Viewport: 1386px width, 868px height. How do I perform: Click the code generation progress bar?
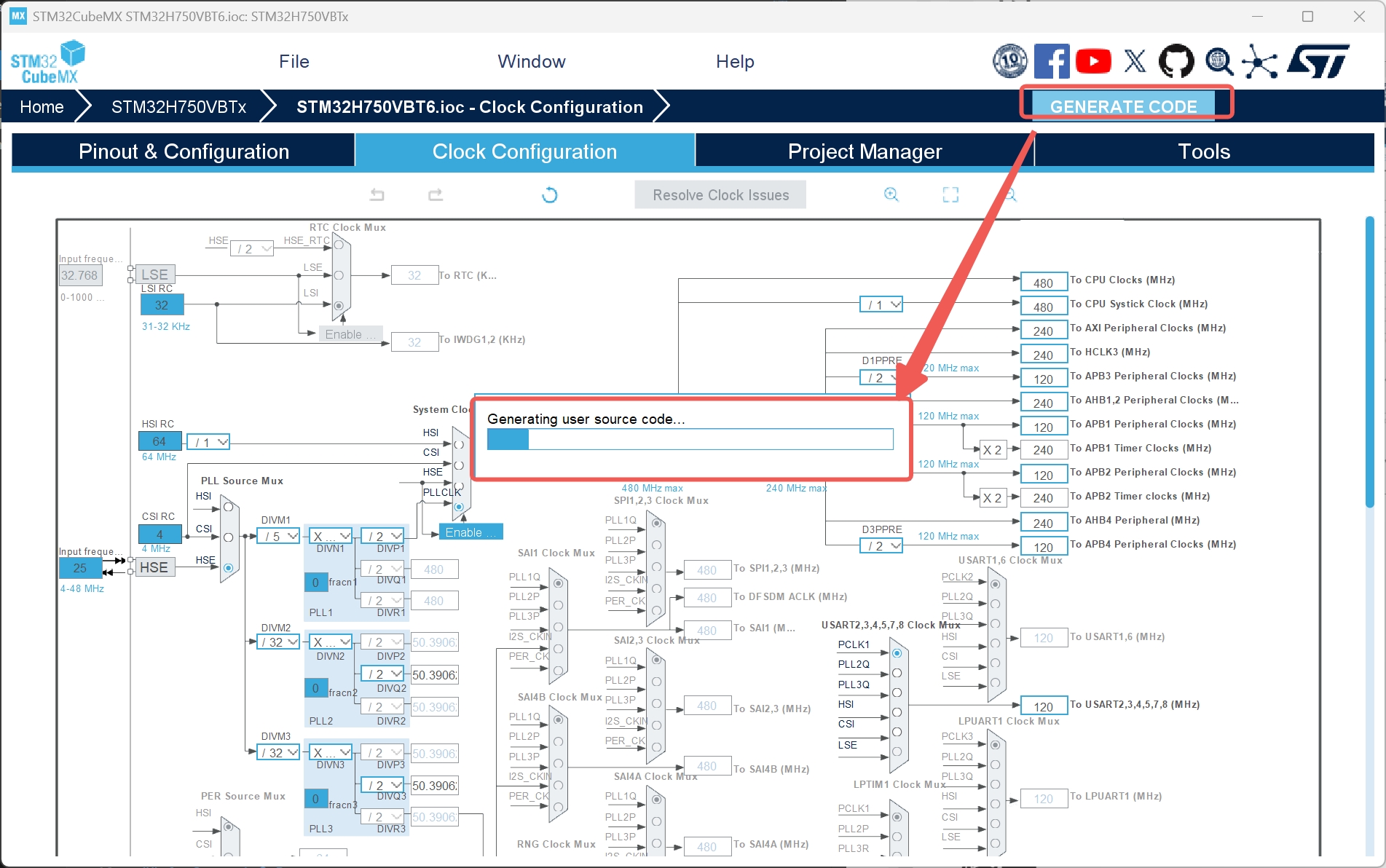(x=690, y=439)
